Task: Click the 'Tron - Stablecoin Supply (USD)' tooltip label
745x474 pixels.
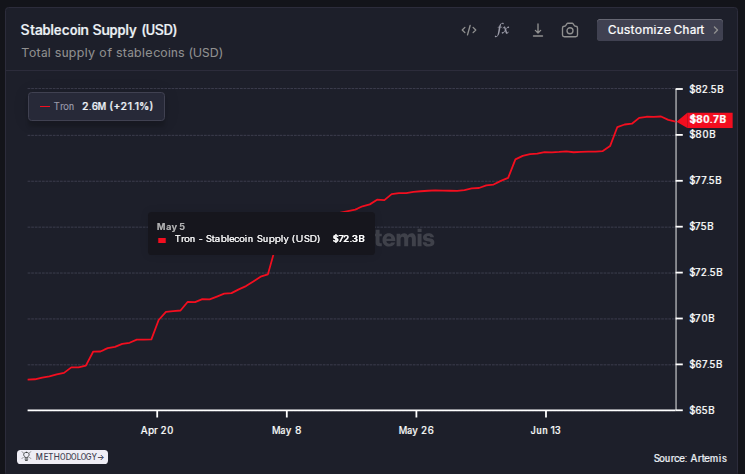Action: (248, 239)
